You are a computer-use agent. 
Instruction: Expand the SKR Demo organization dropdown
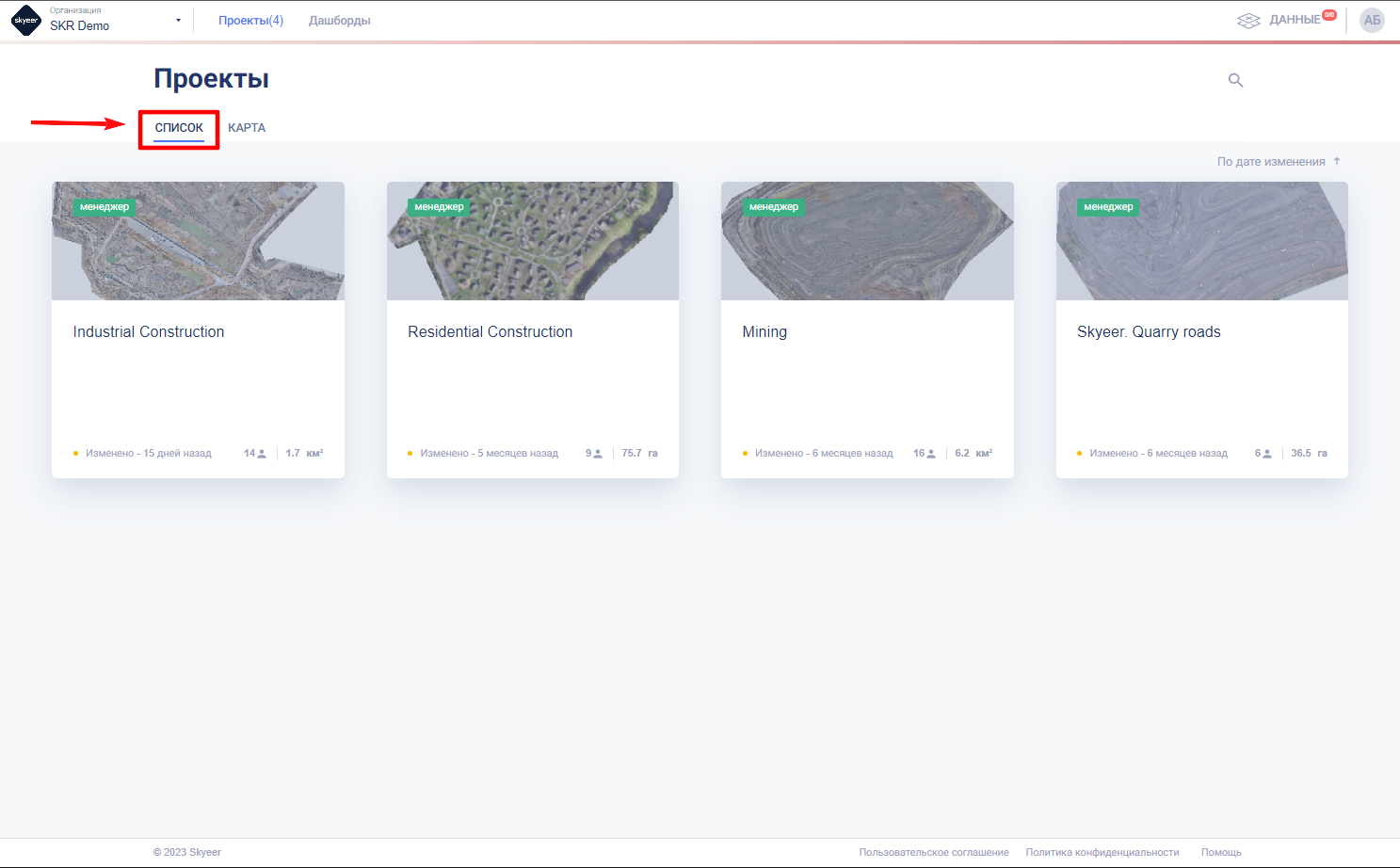click(178, 21)
